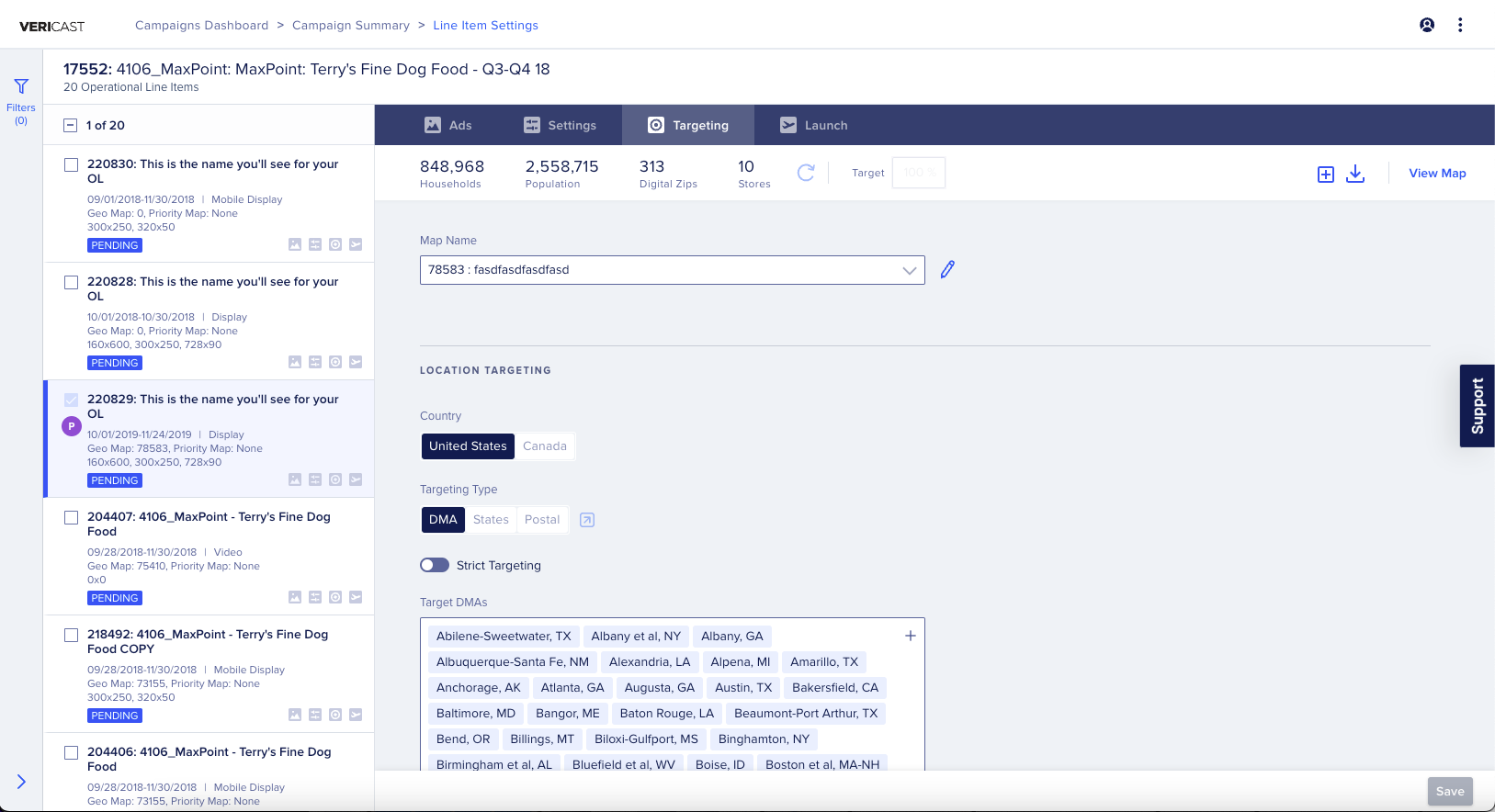Add a DMA with the plus icon
1495x812 pixels.
(911, 636)
